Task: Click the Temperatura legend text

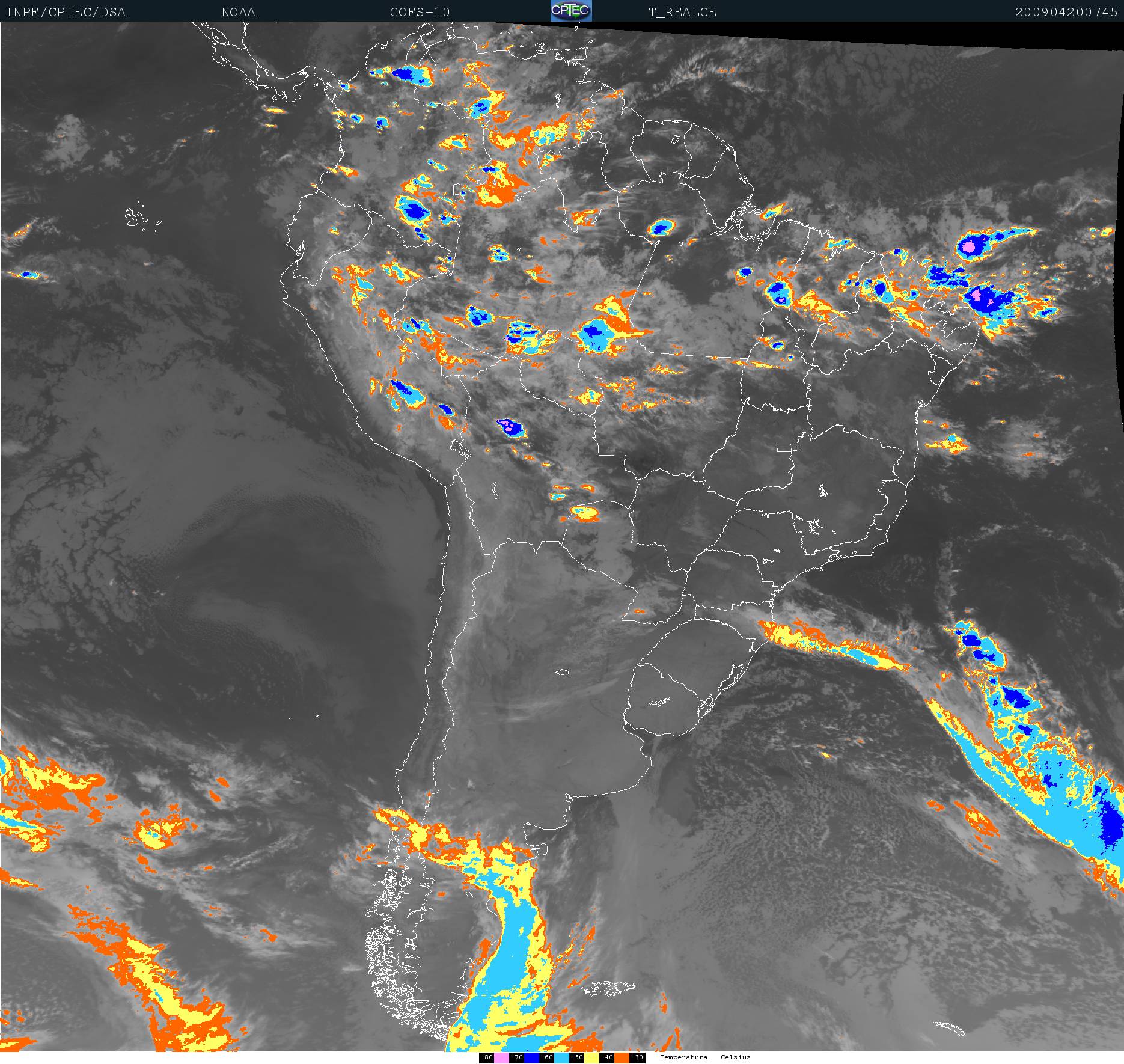Action: (683, 1057)
